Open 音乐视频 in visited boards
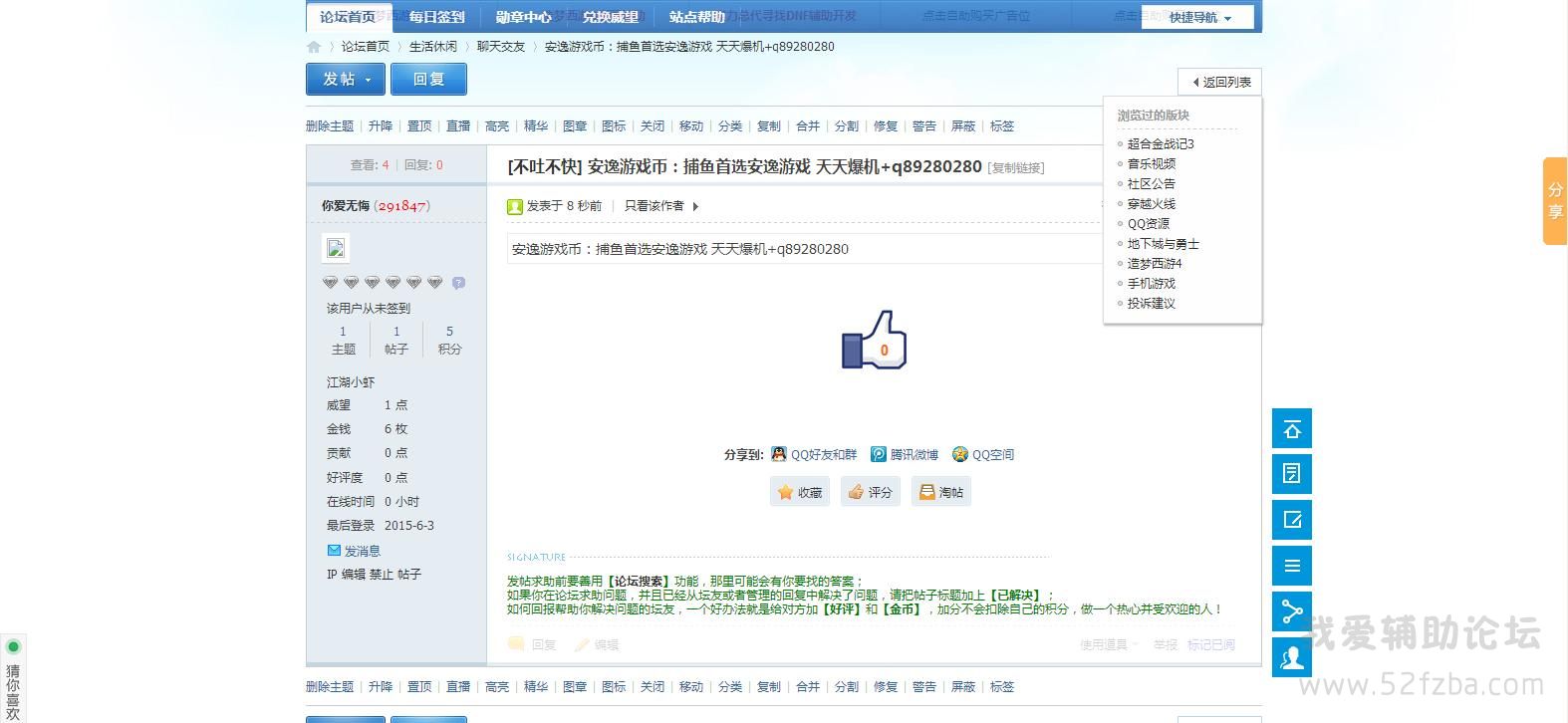The image size is (1568, 723). point(1152,164)
